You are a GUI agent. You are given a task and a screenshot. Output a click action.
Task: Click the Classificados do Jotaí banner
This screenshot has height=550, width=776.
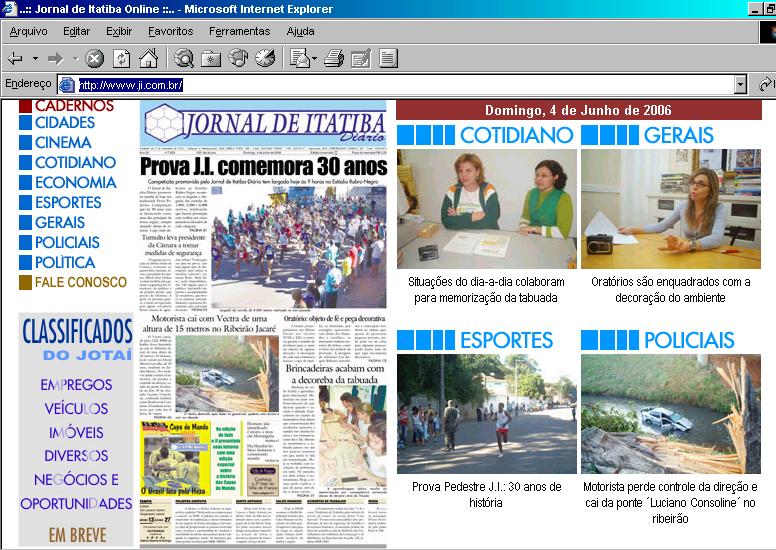[78, 340]
